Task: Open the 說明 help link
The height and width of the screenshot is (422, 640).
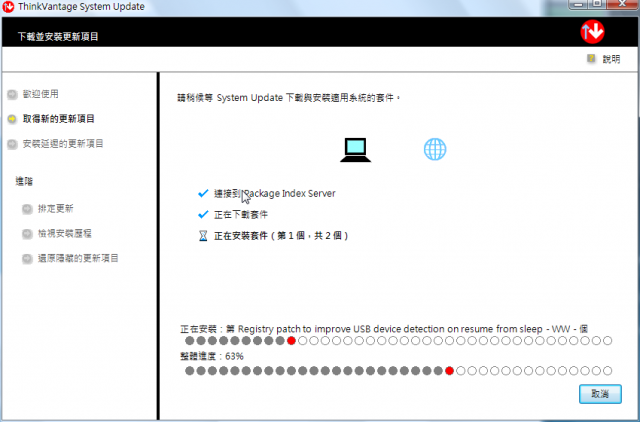Action: 611,59
